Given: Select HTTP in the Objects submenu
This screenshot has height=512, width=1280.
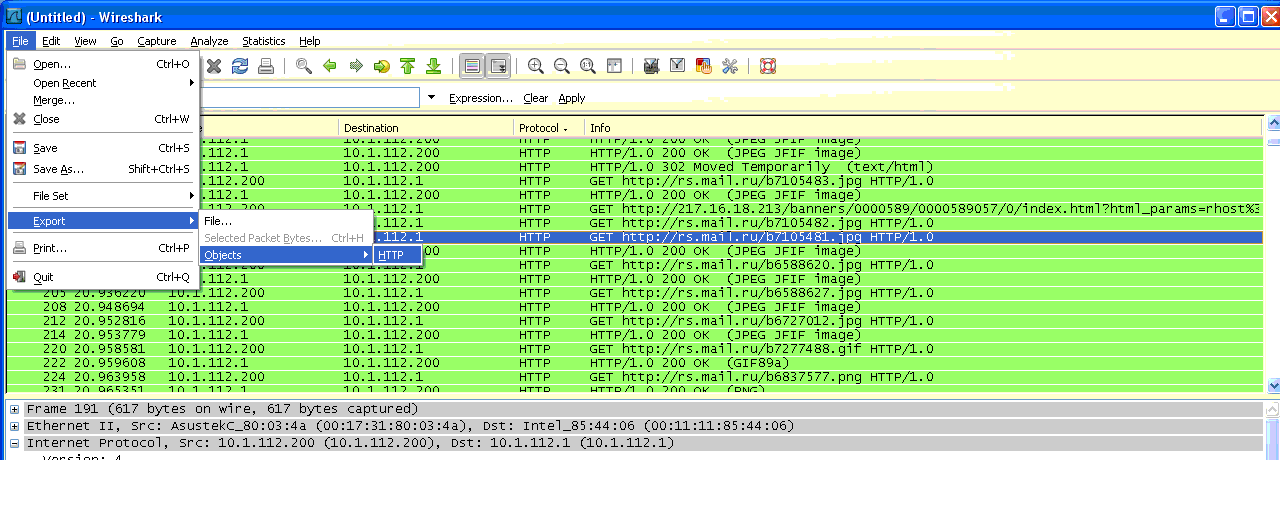Looking at the screenshot, I should [x=392, y=255].
